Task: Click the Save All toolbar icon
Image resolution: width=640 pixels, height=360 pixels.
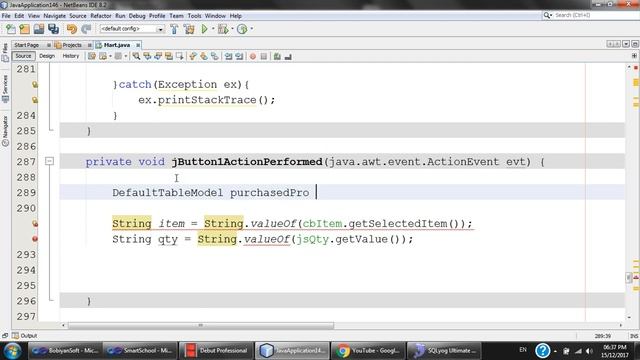Action: 53,29
